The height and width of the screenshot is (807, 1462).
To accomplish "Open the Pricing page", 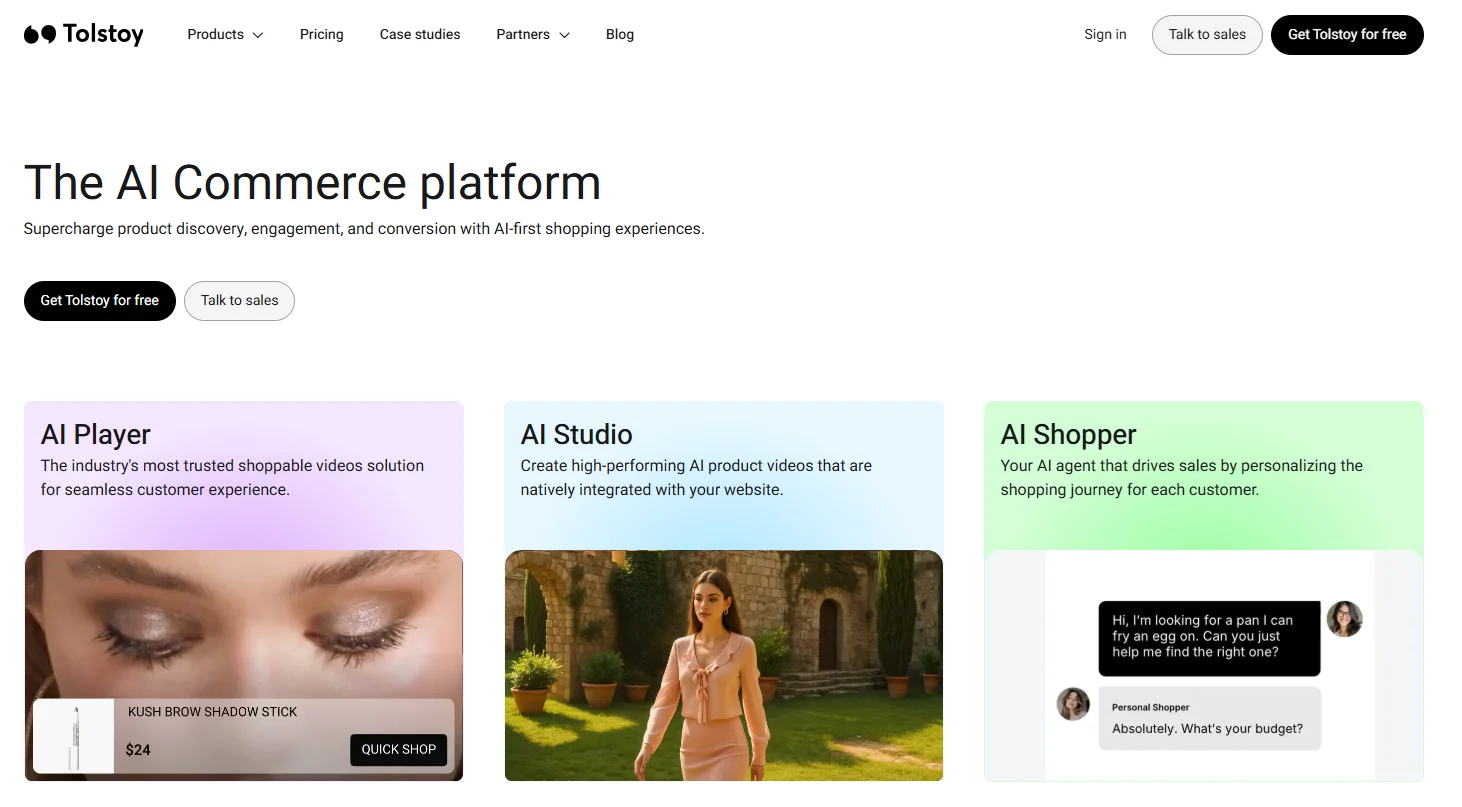I will [x=321, y=34].
